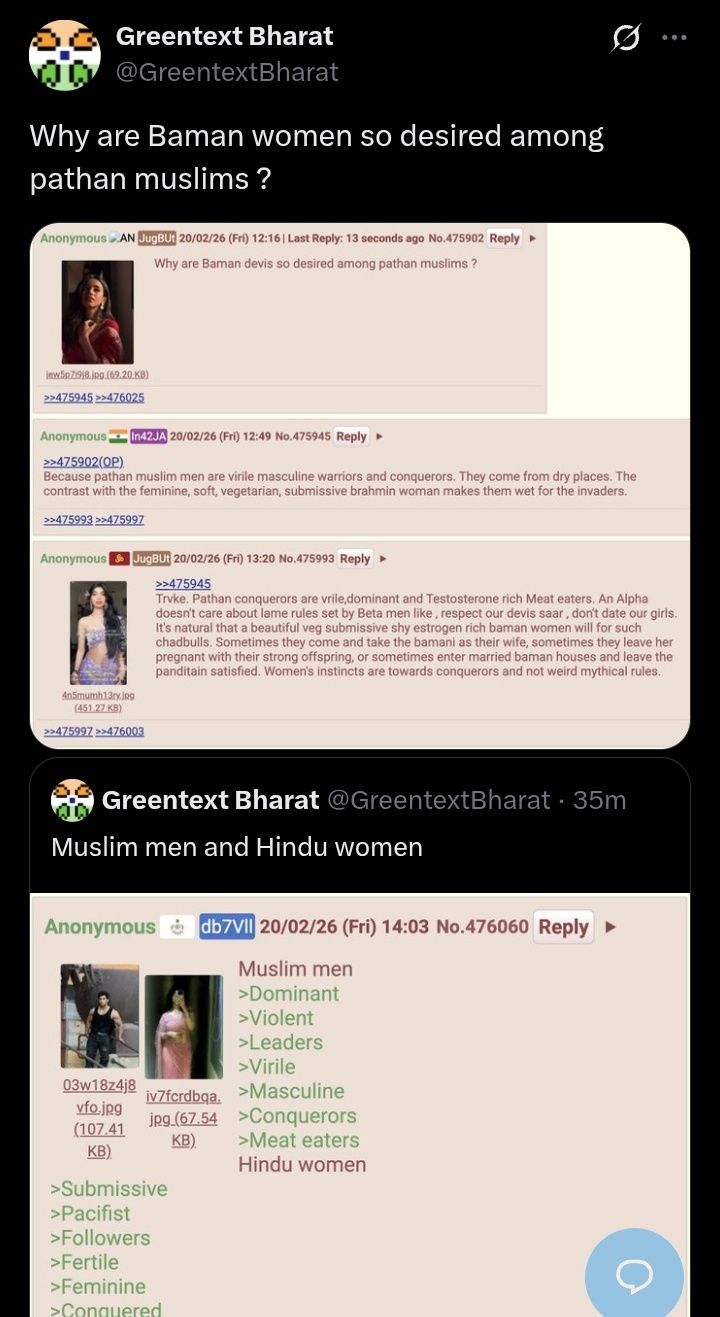The width and height of the screenshot is (720, 1317).
Task: Open quoted tweet avatar of Greentext Bharat
Action: click(x=72, y=800)
